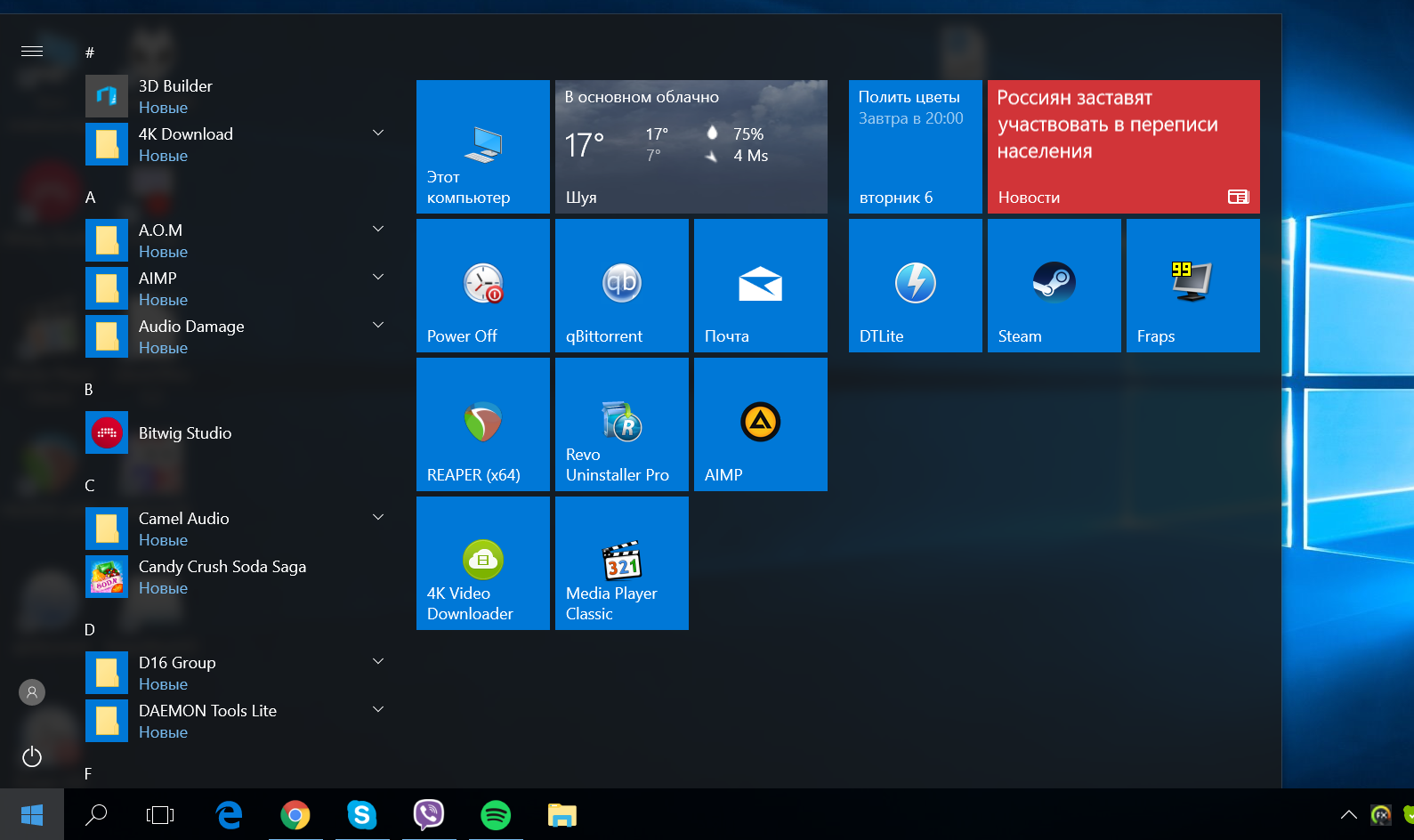This screenshot has width=1414, height=840.
Task: Expand the DAEMON Tools Lite folder
Action: pos(378,710)
